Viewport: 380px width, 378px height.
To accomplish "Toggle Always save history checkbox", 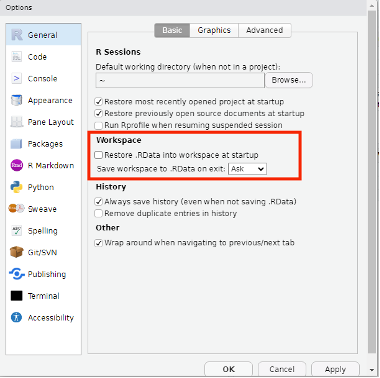I will pyautogui.click(x=99, y=201).
